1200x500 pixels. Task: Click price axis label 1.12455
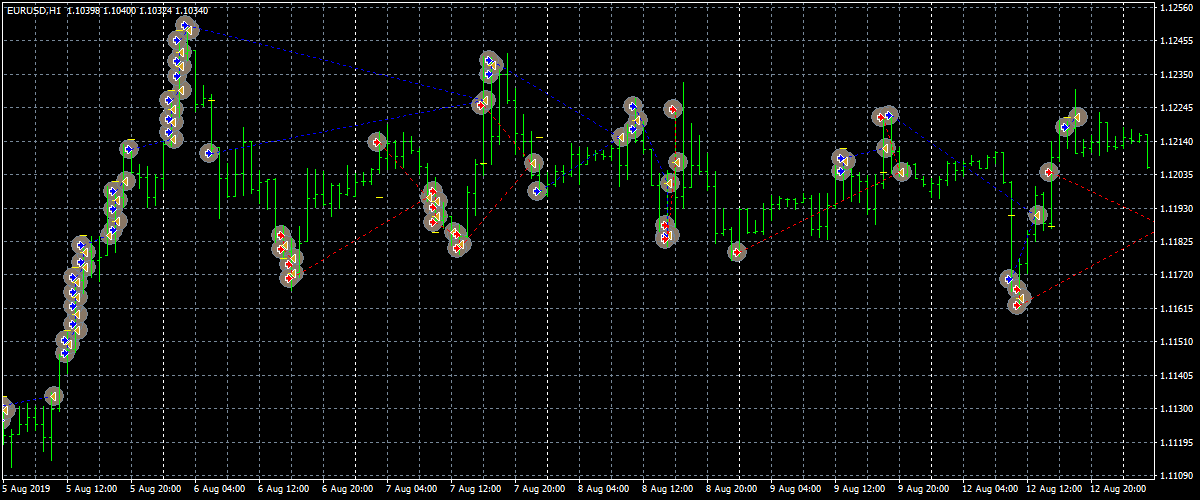[x=1176, y=41]
